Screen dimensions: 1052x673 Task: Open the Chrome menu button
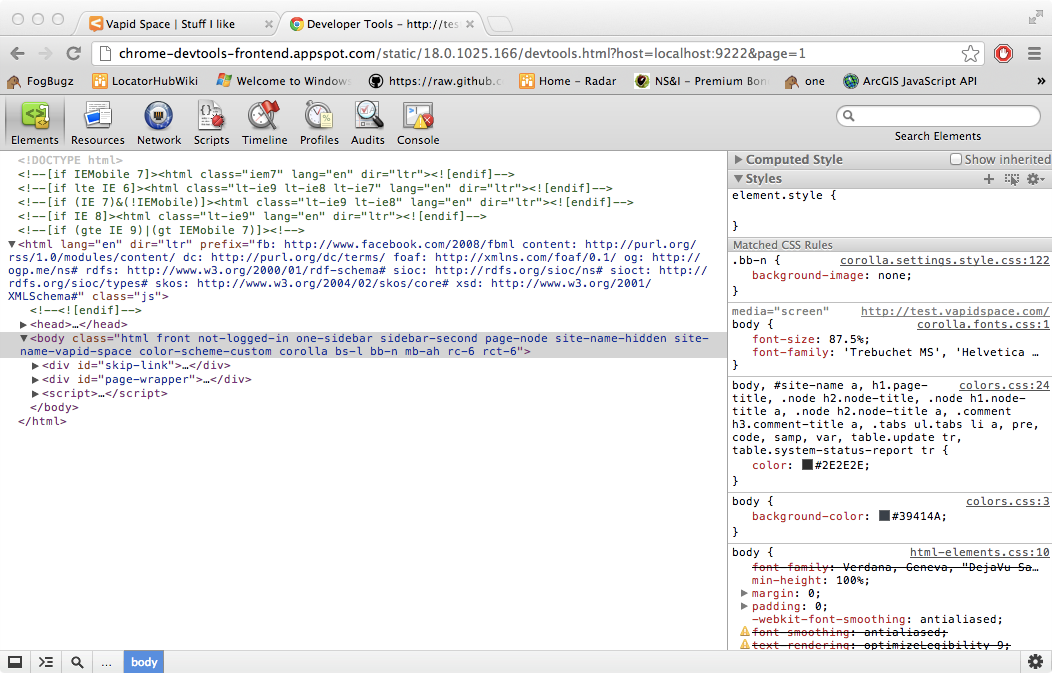tap(1035, 54)
